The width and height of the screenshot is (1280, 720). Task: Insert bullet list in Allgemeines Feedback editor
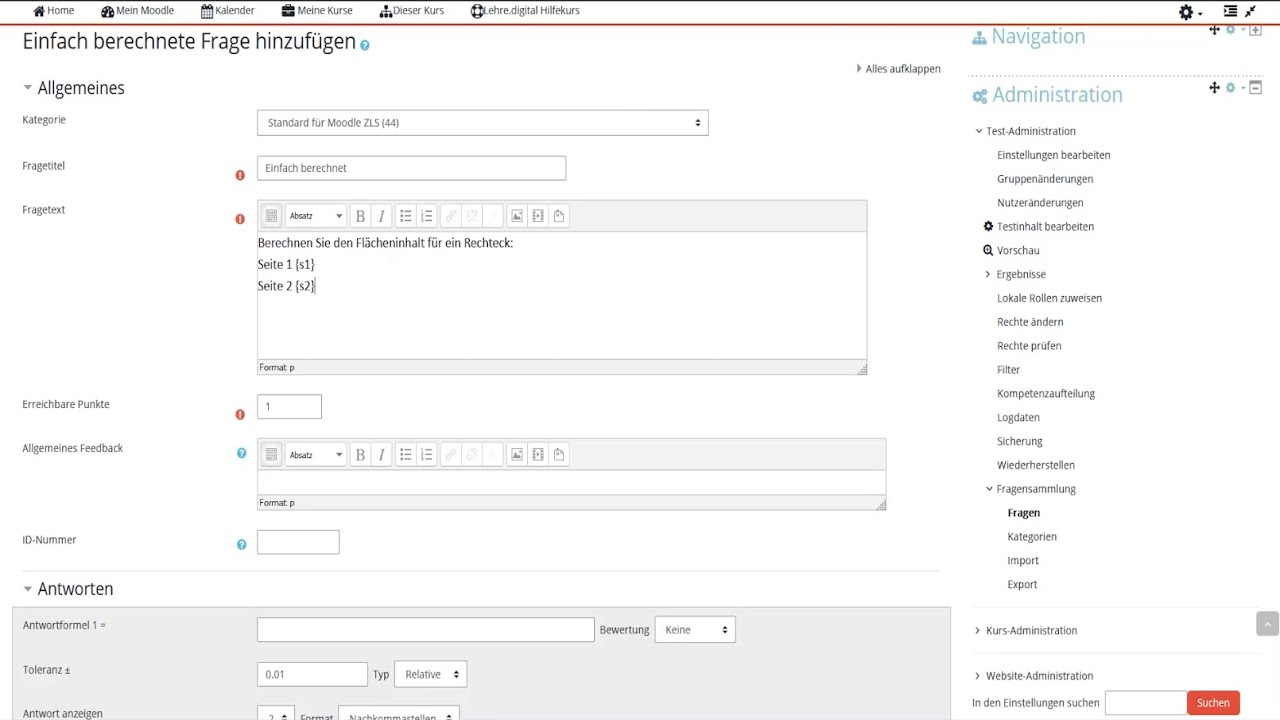pos(406,455)
